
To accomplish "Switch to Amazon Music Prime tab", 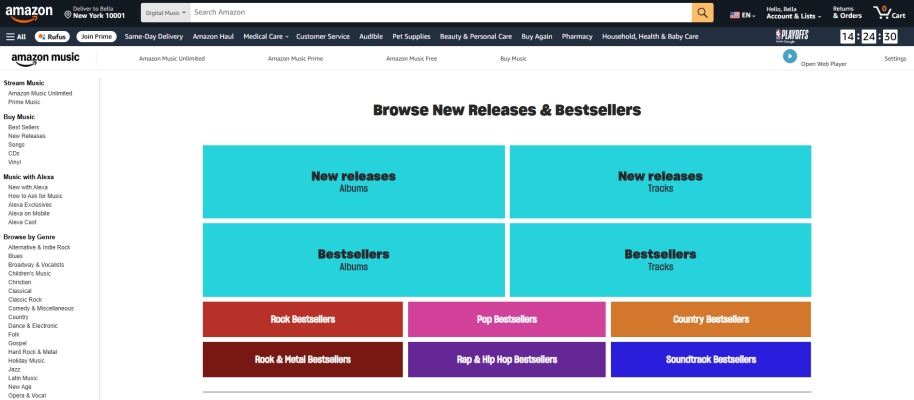I will [x=296, y=58].
